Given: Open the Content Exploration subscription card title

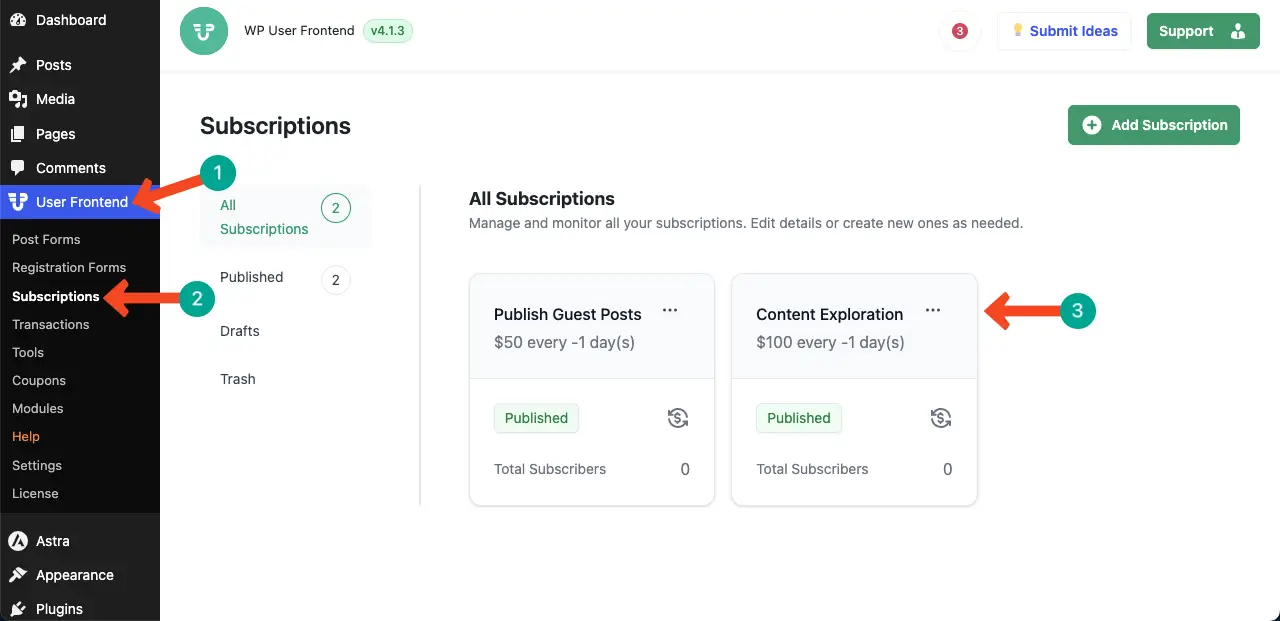Looking at the screenshot, I should [829, 314].
